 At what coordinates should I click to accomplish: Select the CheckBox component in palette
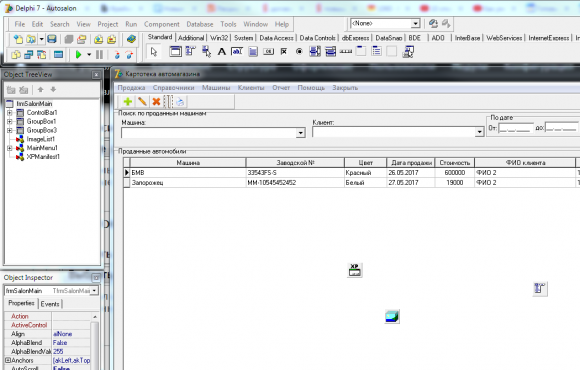pos(284,52)
